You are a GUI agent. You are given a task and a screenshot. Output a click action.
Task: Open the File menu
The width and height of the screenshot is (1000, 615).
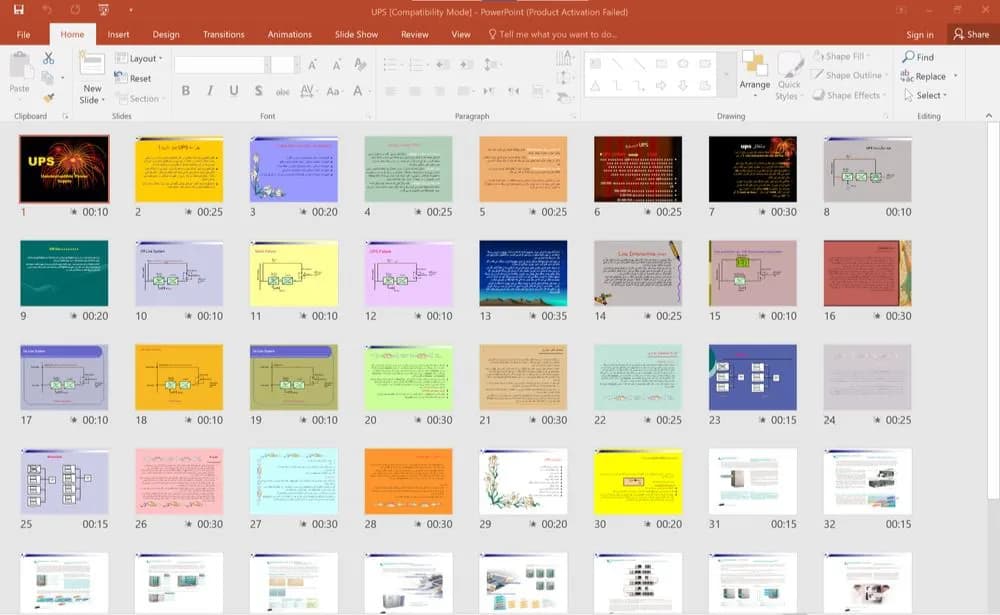tap(24, 34)
